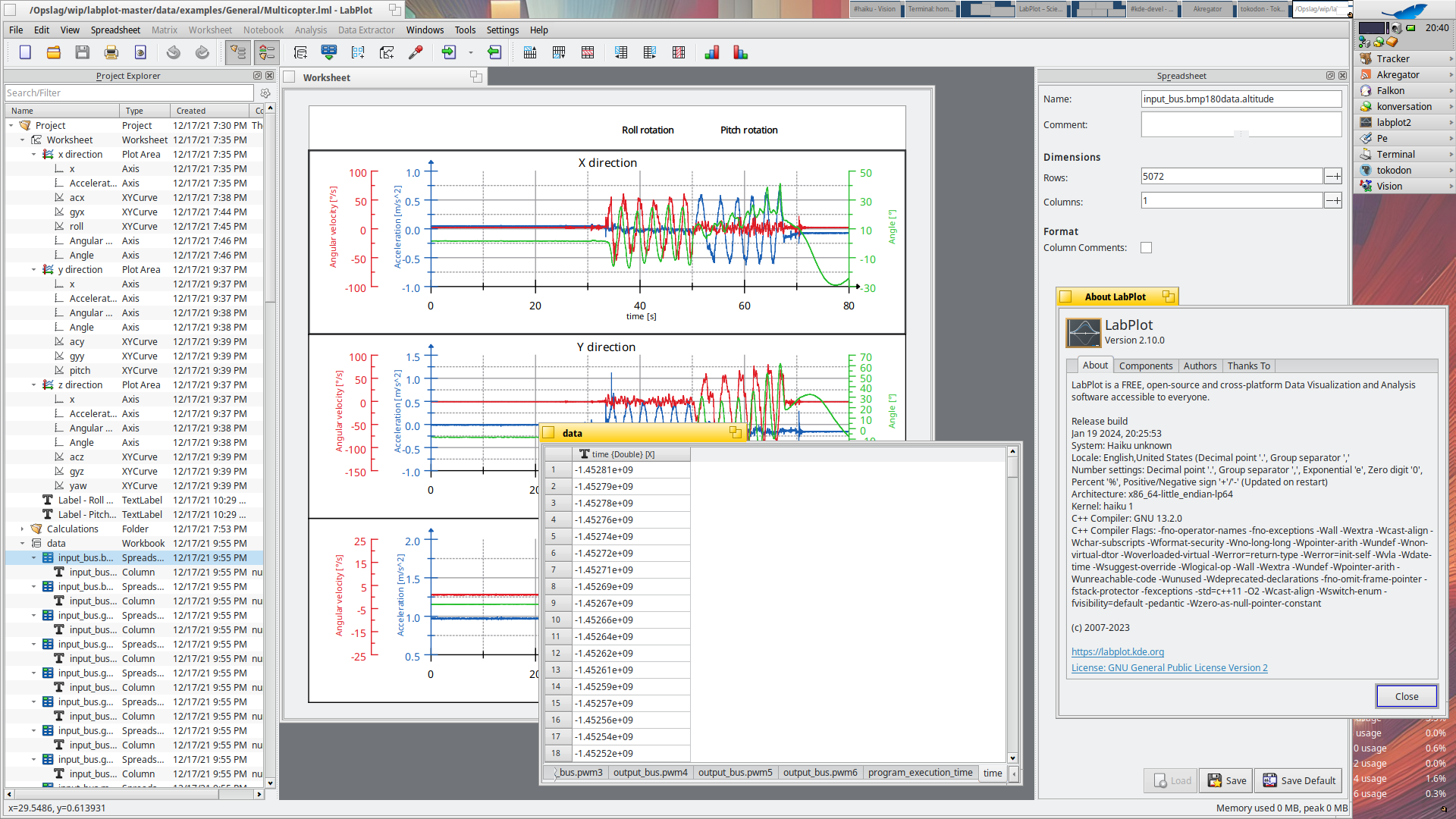This screenshot has width=1456, height=819.
Task: Click the Columns spin box stepper
Action: click(x=1333, y=201)
